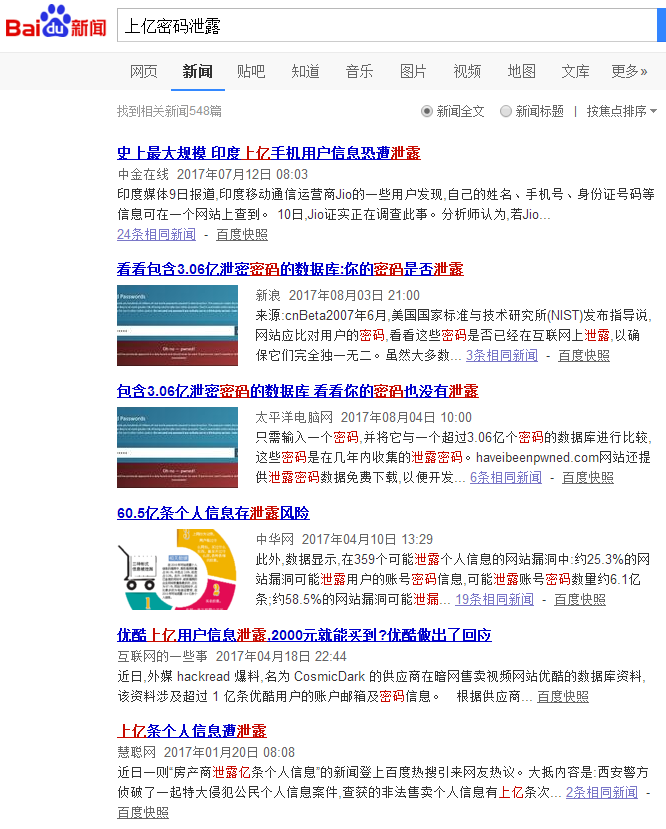Image resolution: width=666 pixels, height=829 pixels.
Task: View 6条相同新闻 under the 太平洋电脑网 result
Action: coord(506,478)
